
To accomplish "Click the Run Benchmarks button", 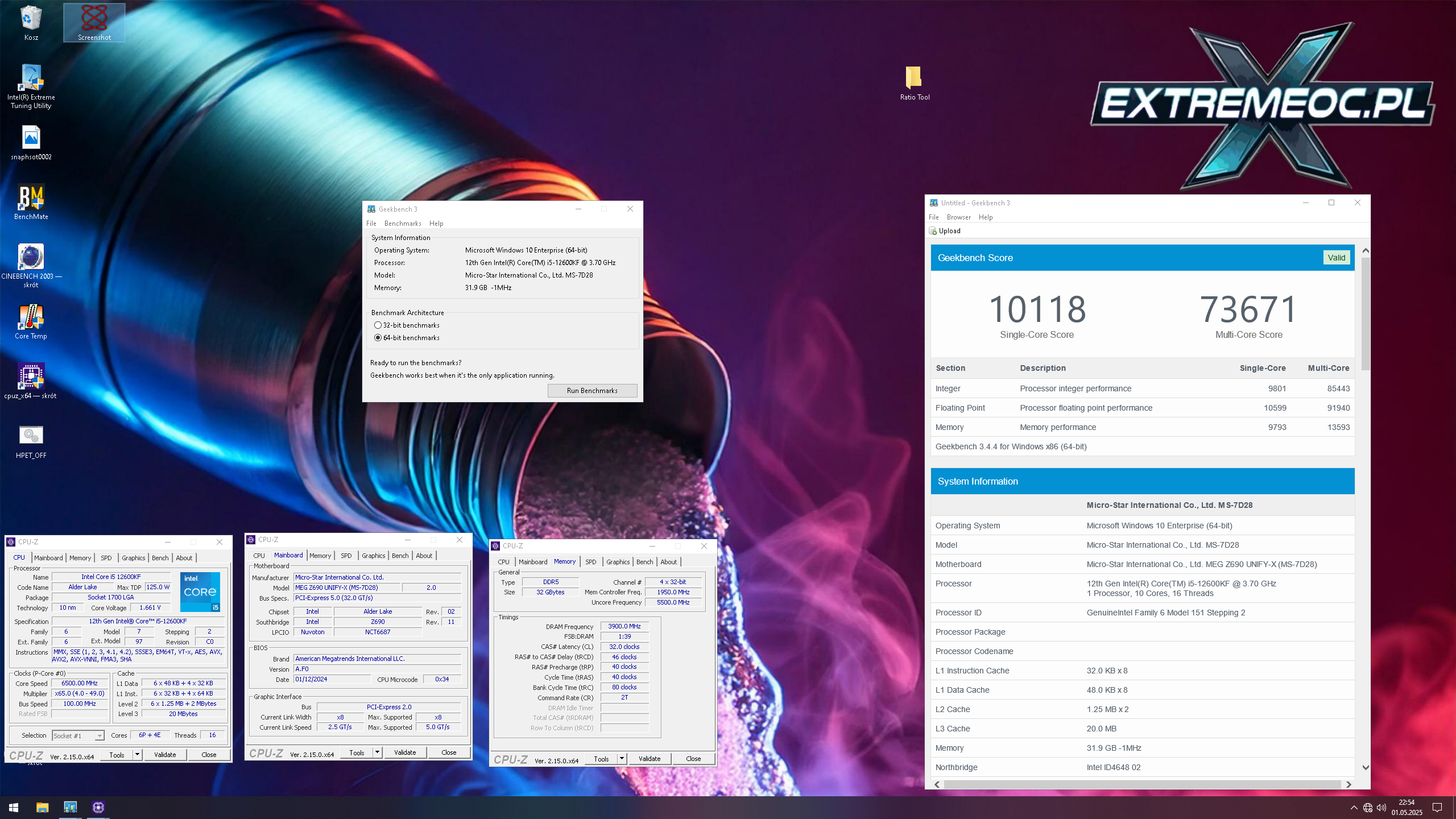I will (x=592, y=391).
